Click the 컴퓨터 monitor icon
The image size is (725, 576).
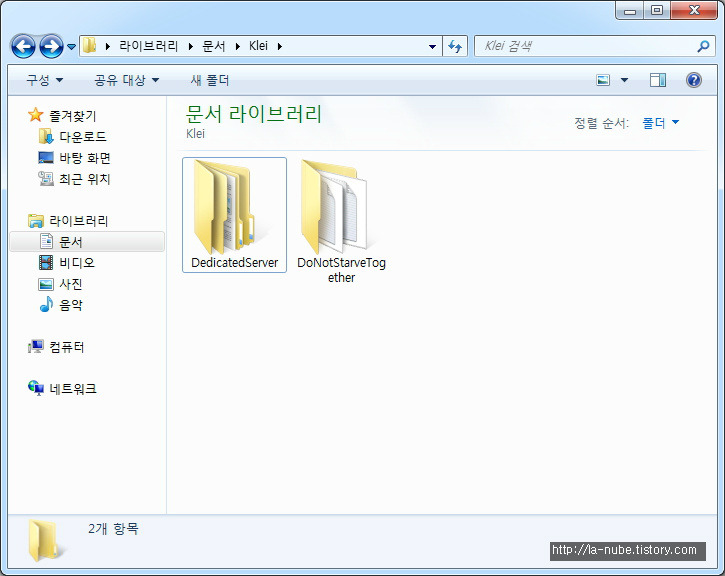coord(36,346)
